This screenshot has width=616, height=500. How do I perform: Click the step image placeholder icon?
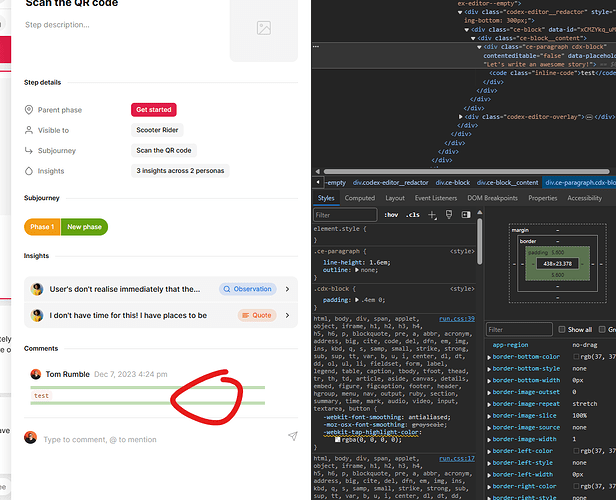click(264, 28)
